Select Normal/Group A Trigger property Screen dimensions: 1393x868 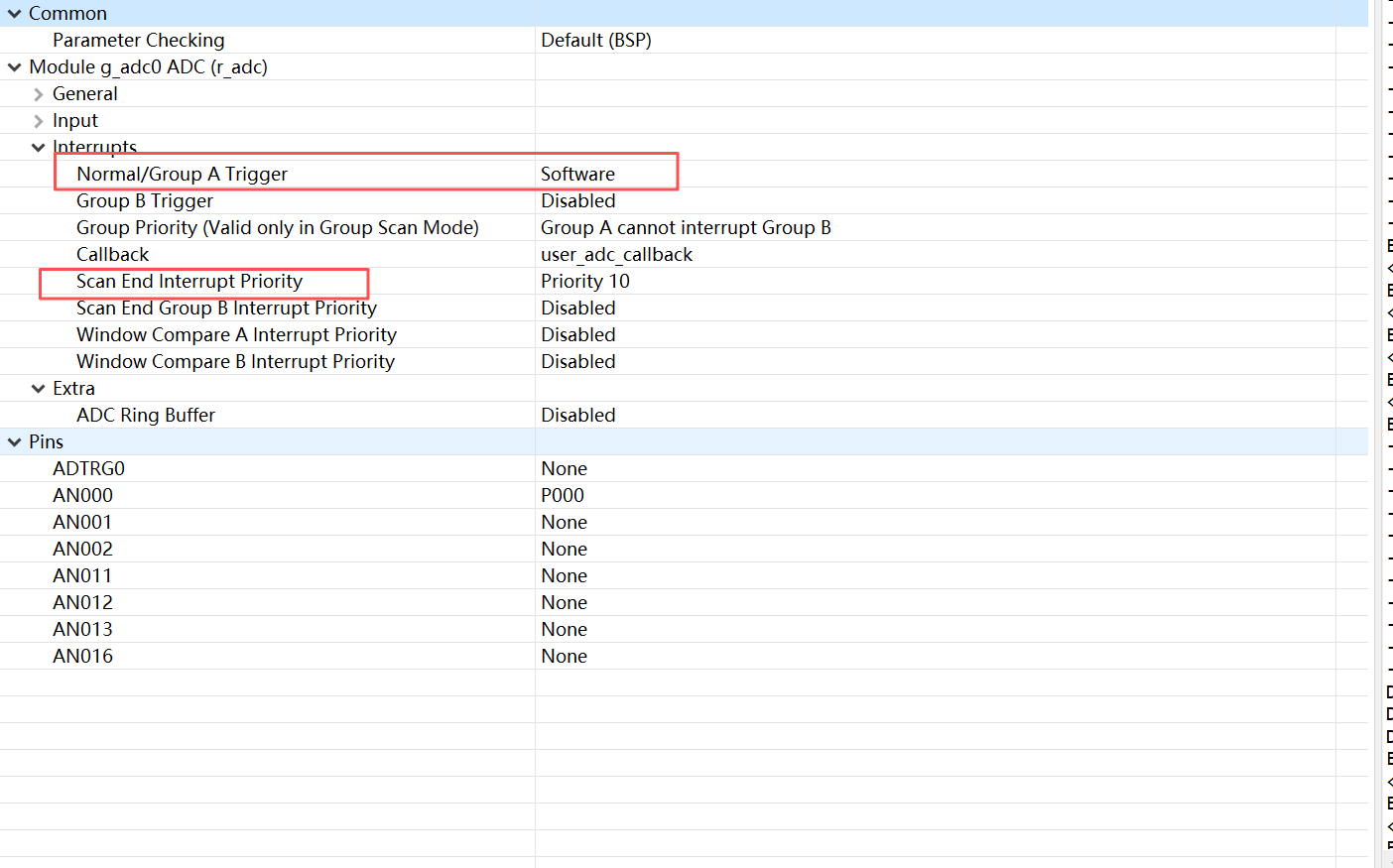tap(182, 175)
